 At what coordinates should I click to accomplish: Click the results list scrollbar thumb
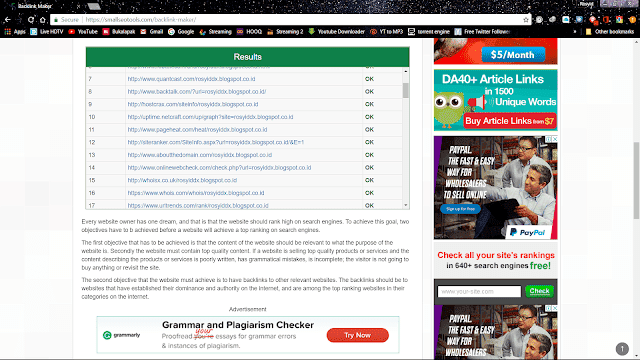(406, 90)
